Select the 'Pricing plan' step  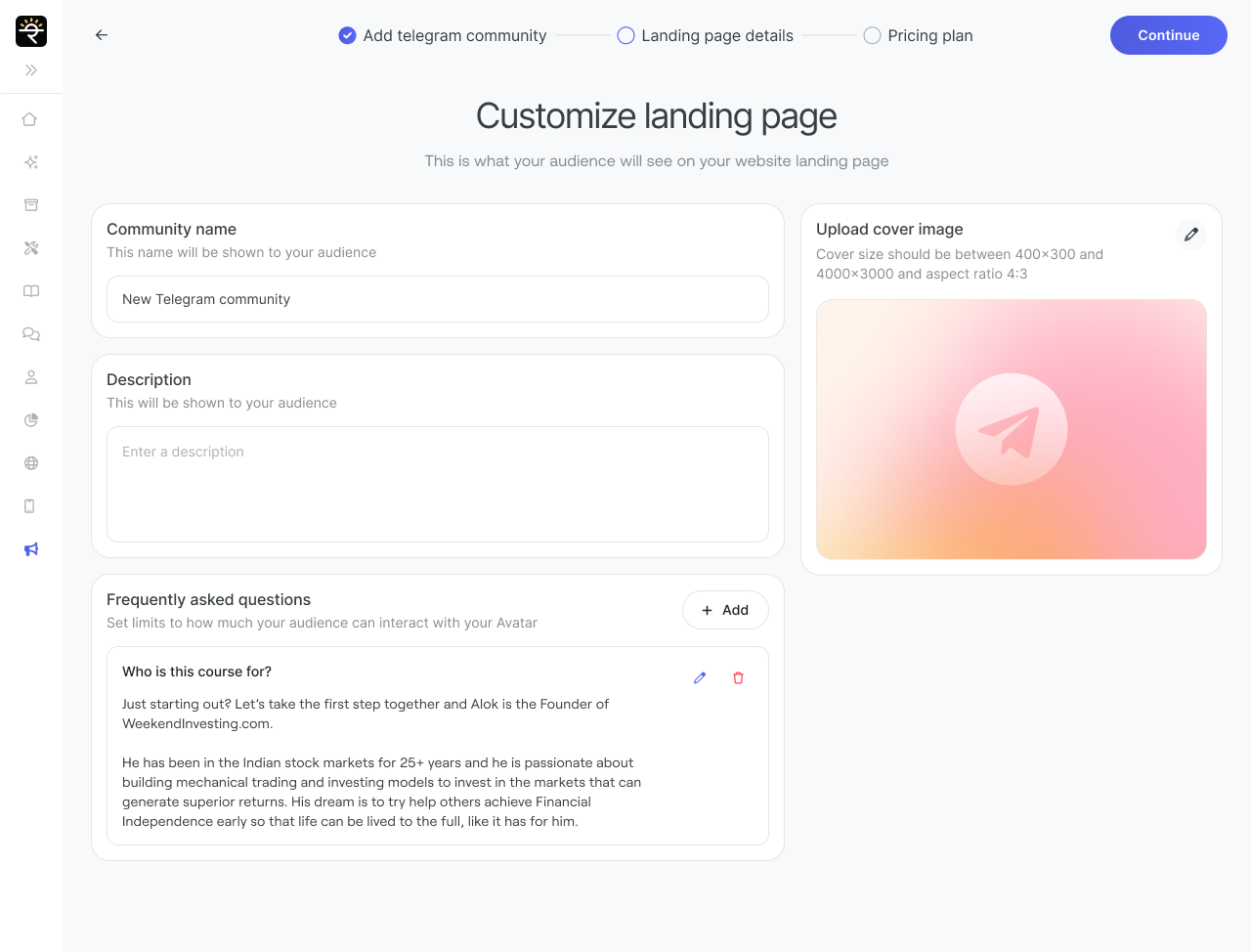click(x=918, y=36)
